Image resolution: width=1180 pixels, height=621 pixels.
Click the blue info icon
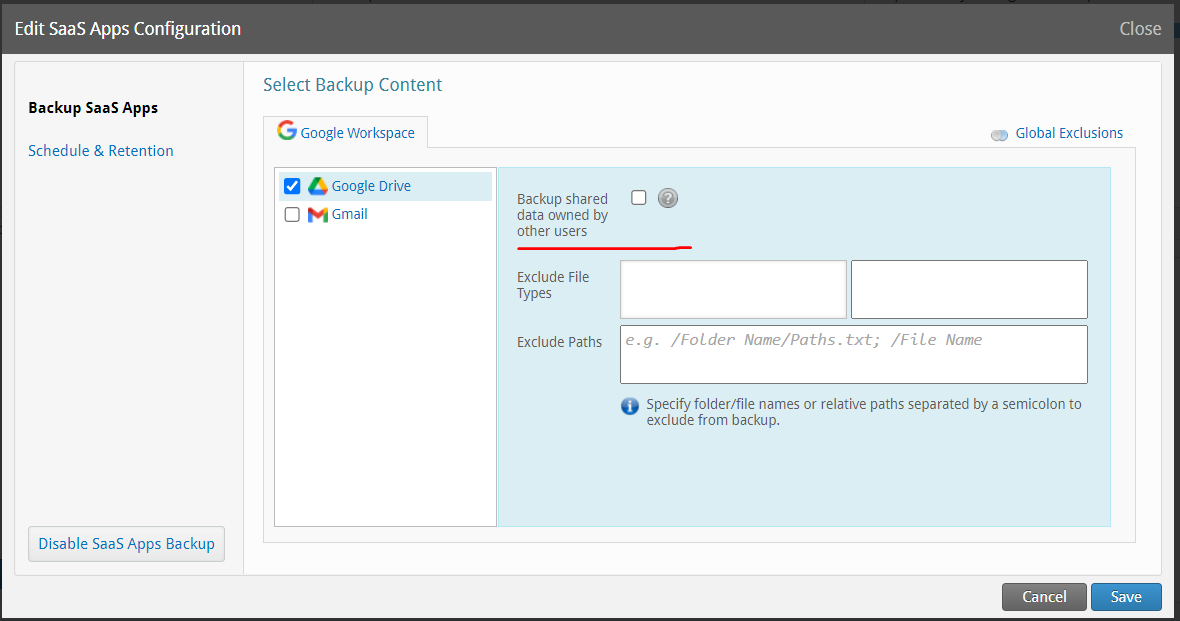pos(630,406)
